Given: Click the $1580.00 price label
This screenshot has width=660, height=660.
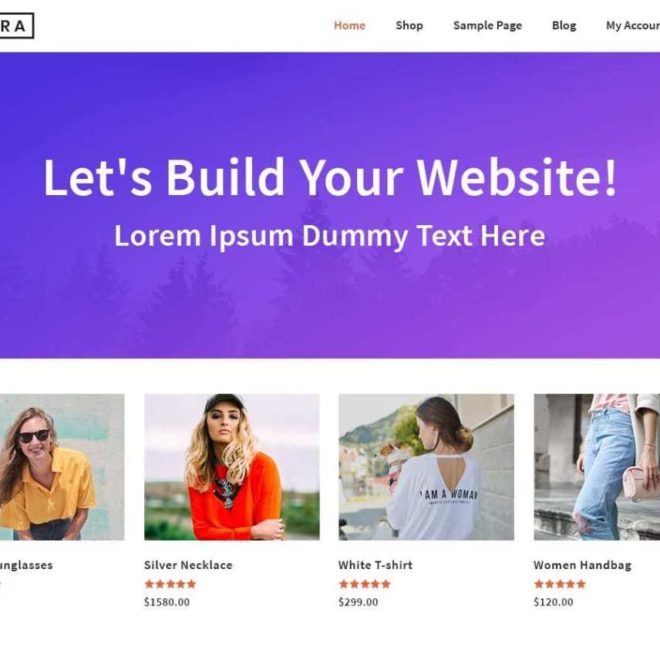Looking at the screenshot, I should coord(167,602).
